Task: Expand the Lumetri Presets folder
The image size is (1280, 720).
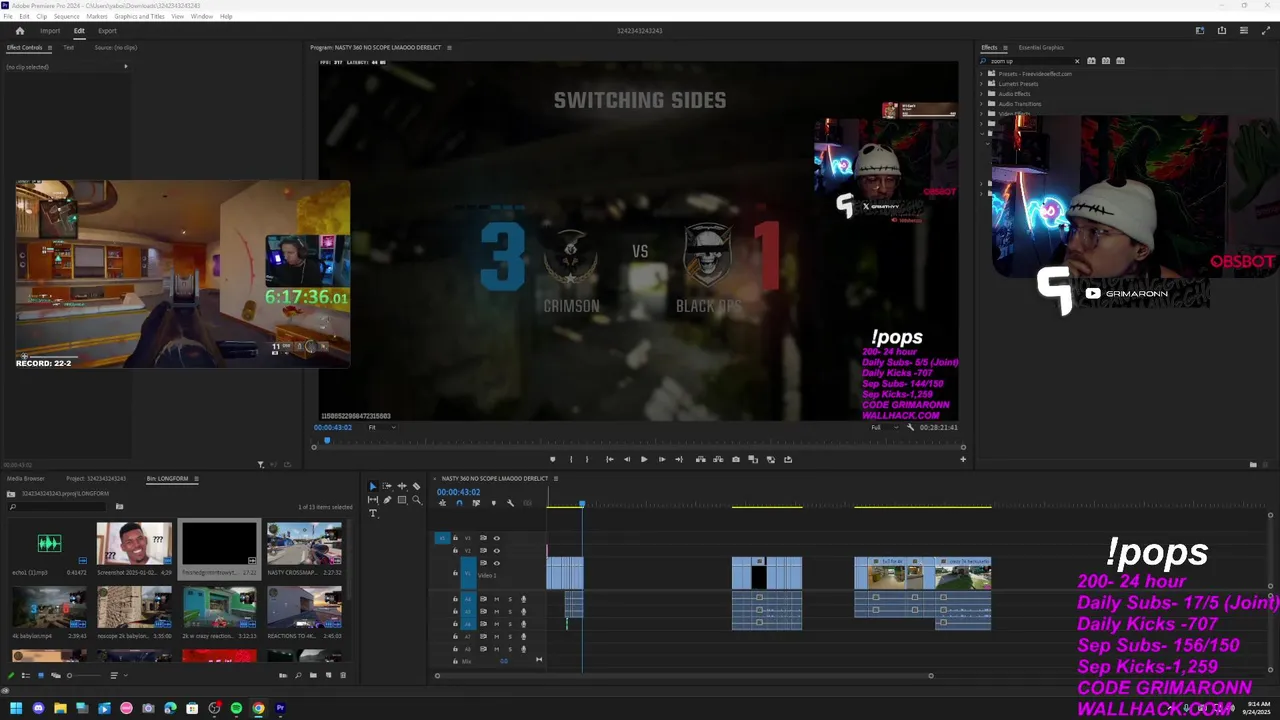Action: coord(982,83)
